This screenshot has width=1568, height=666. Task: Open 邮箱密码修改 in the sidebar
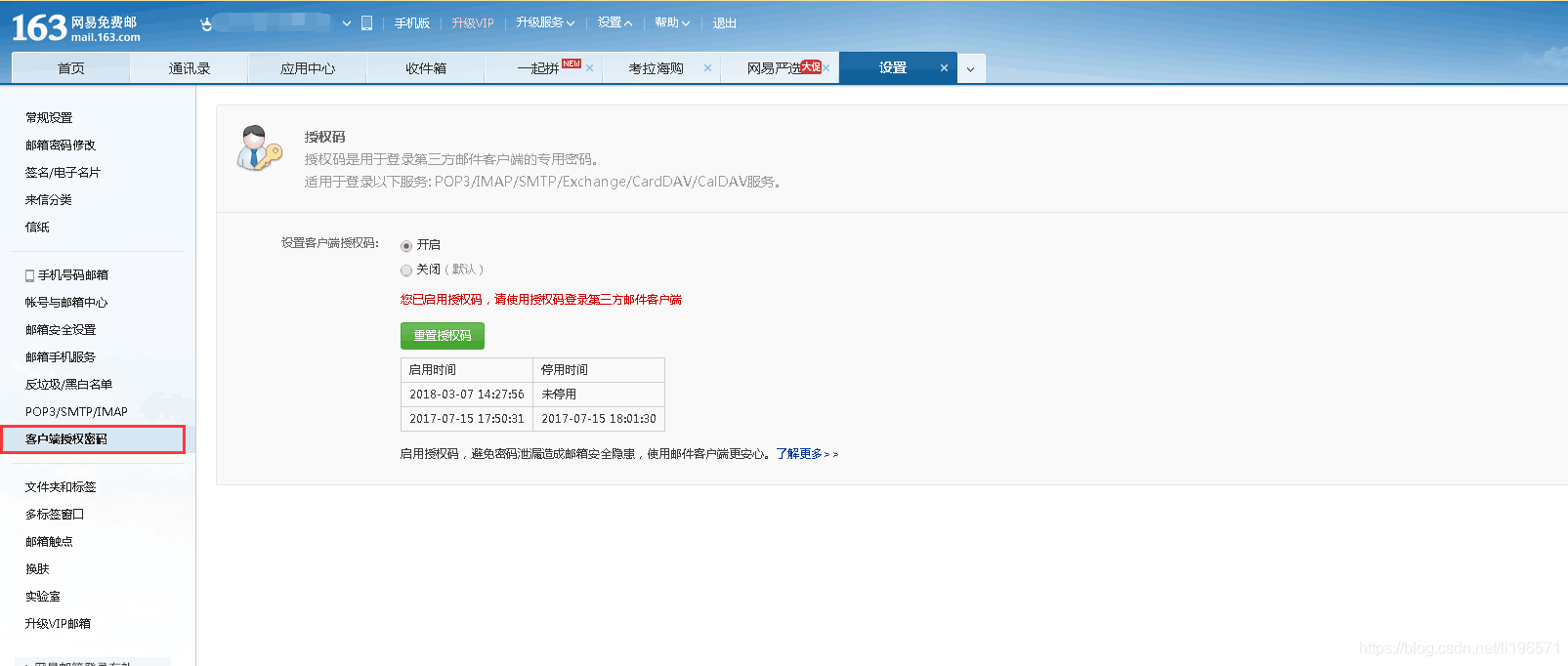point(61,145)
